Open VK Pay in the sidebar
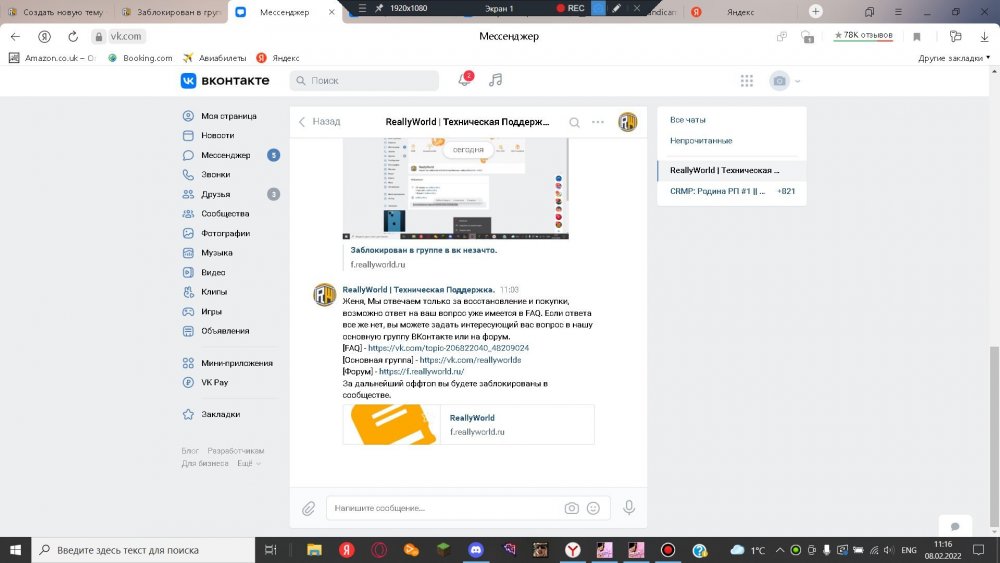1000x563 pixels. 214,383
